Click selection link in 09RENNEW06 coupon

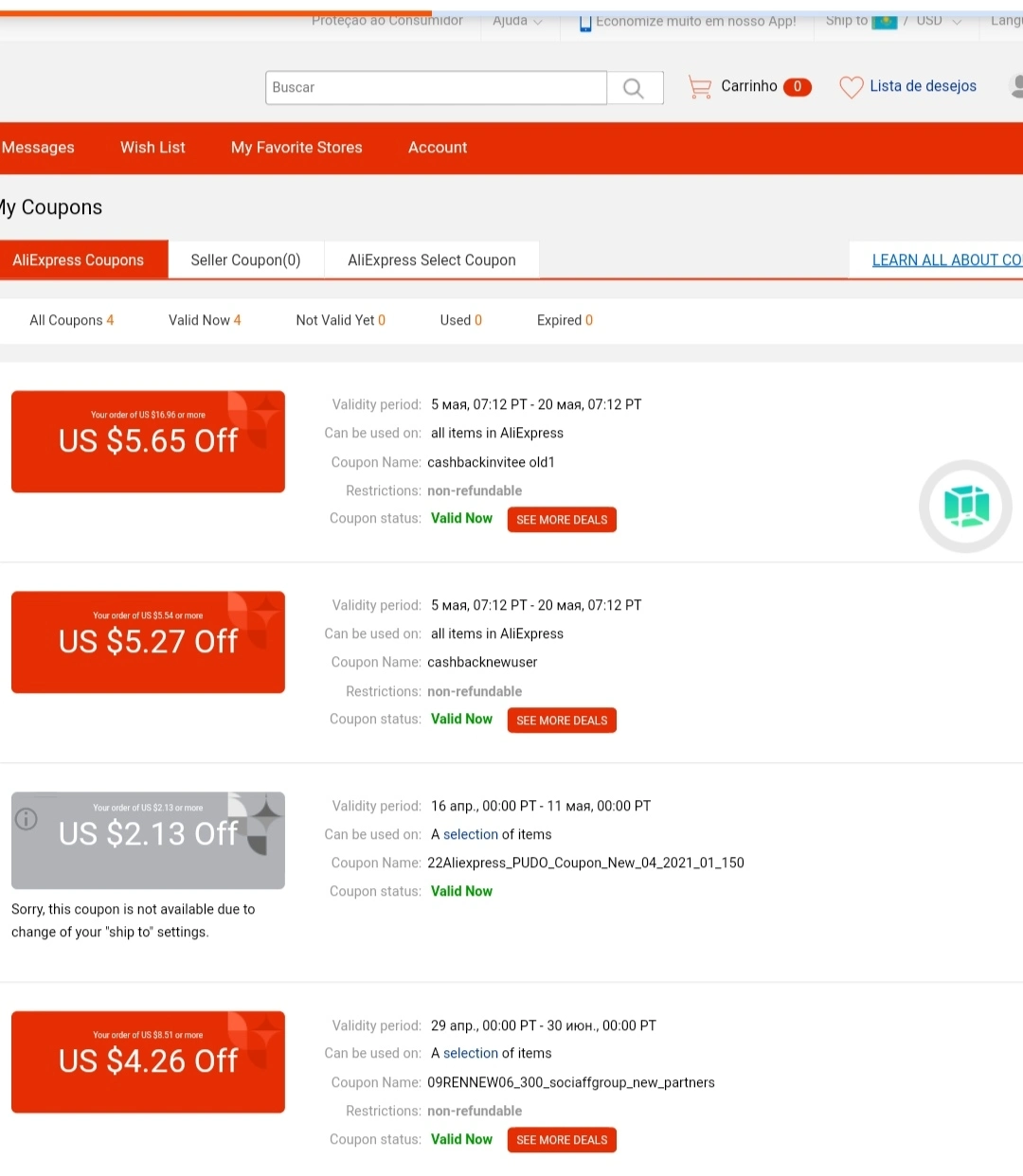[471, 1053]
